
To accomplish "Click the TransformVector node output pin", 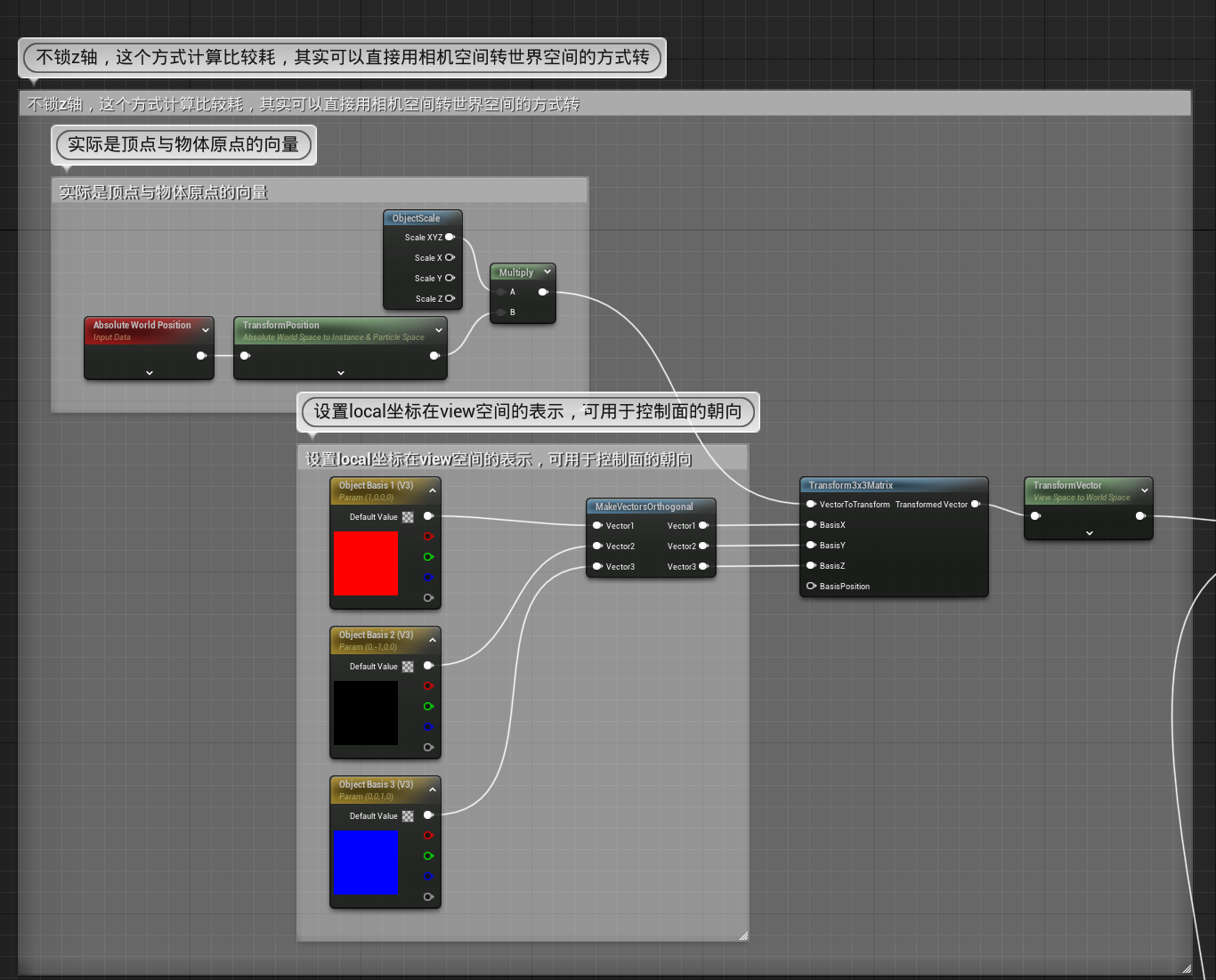I will tap(1140, 515).
